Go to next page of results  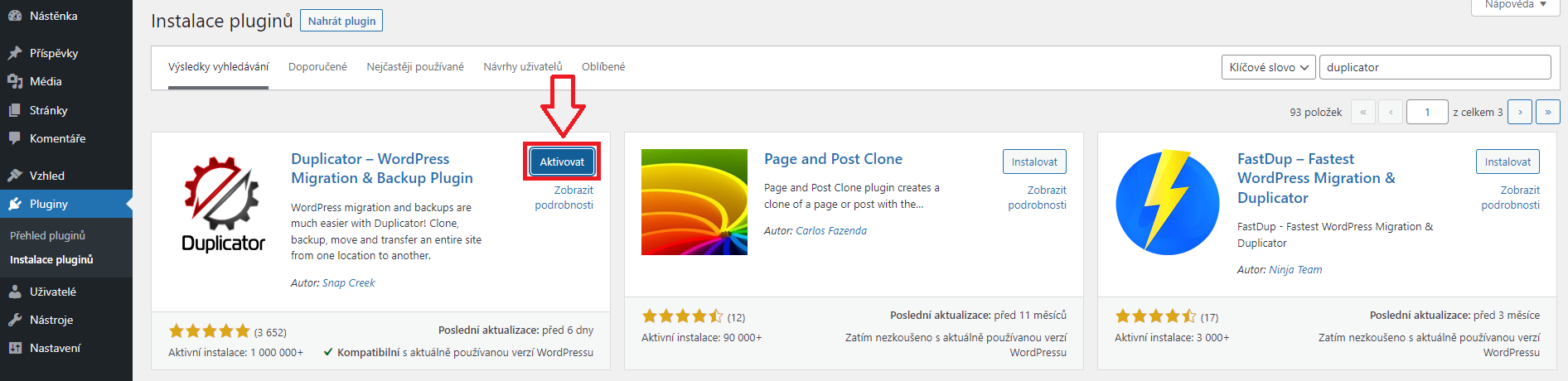[x=1520, y=112]
